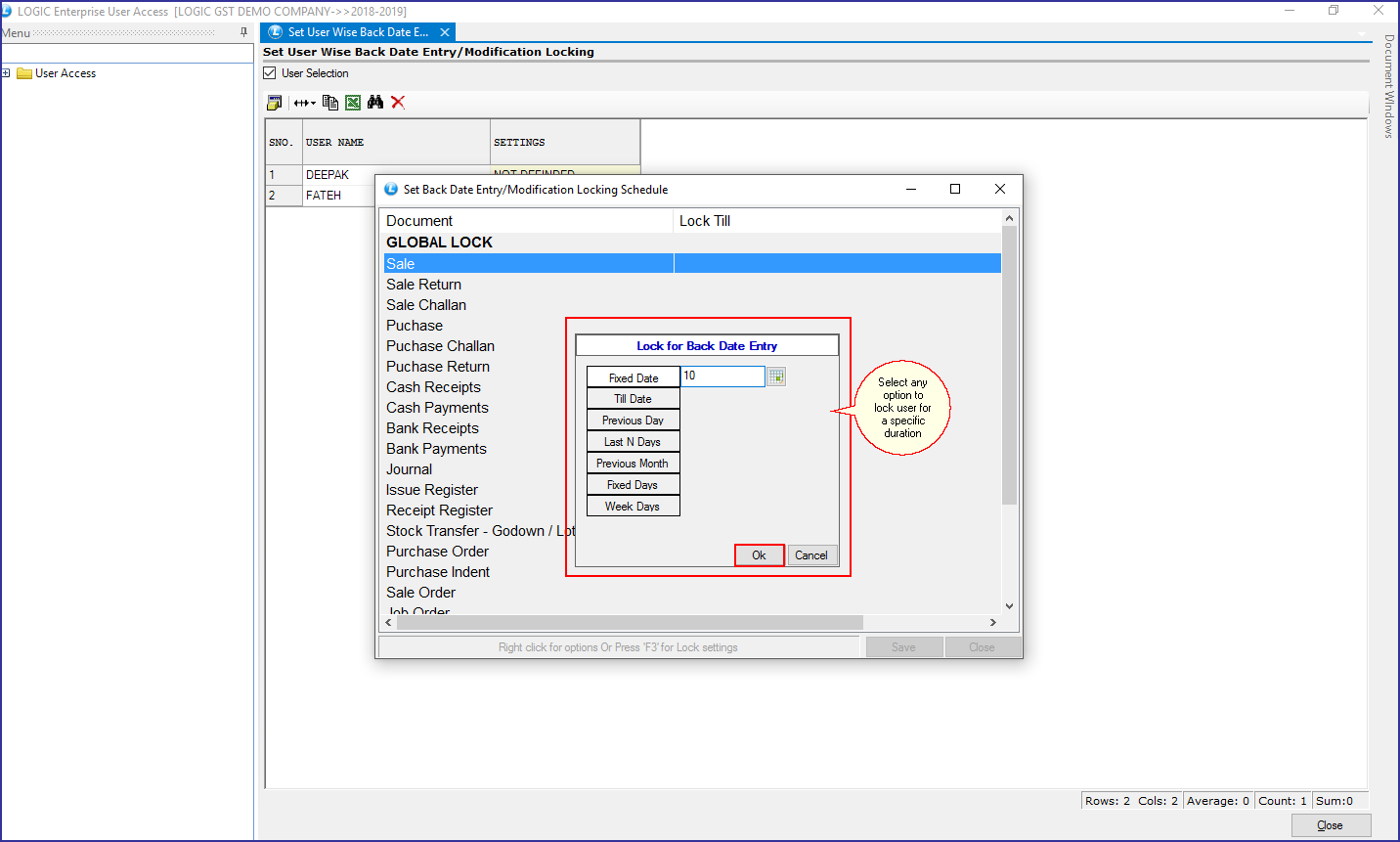The width and height of the screenshot is (1400, 842).
Task: Click the SNO. column header
Action: click(x=284, y=143)
